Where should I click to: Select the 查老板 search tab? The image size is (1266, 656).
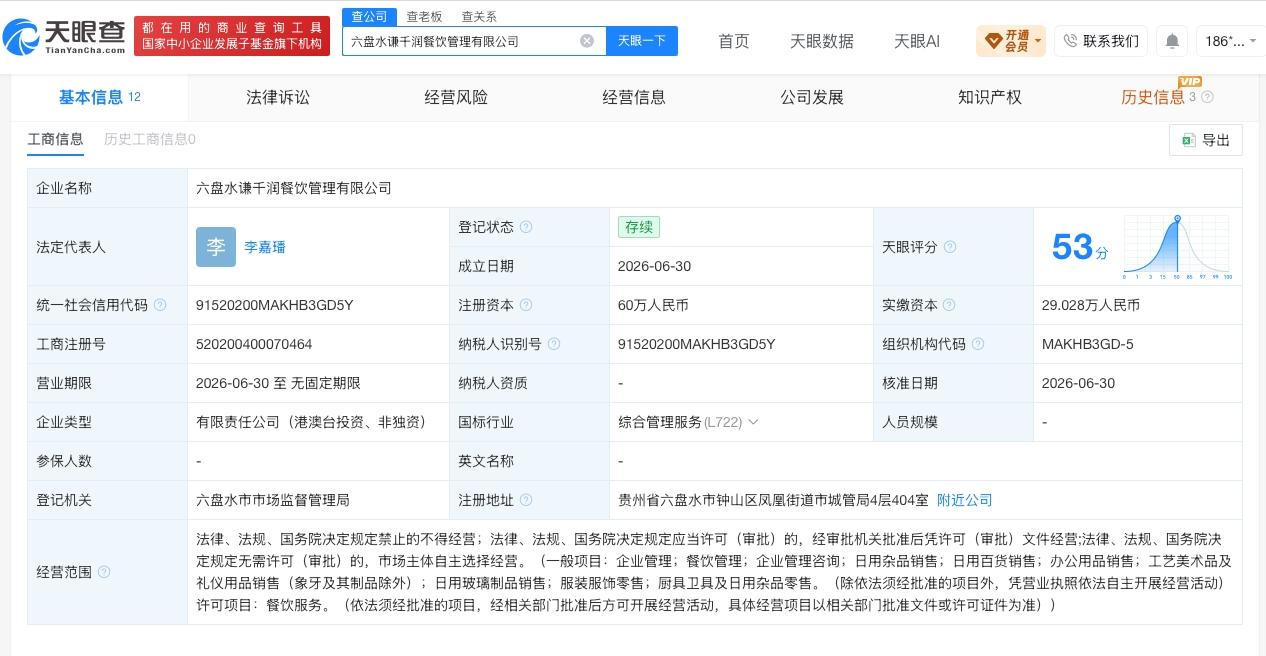coord(424,16)
